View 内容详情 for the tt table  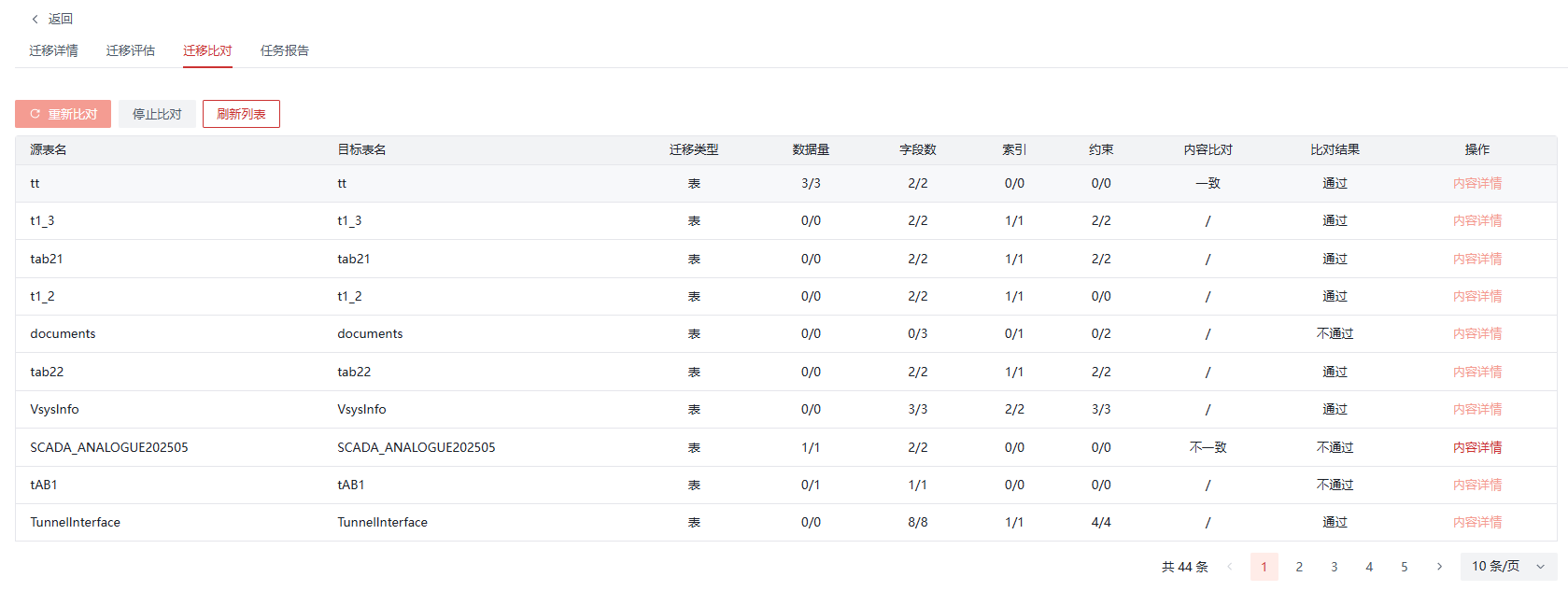1476,184
